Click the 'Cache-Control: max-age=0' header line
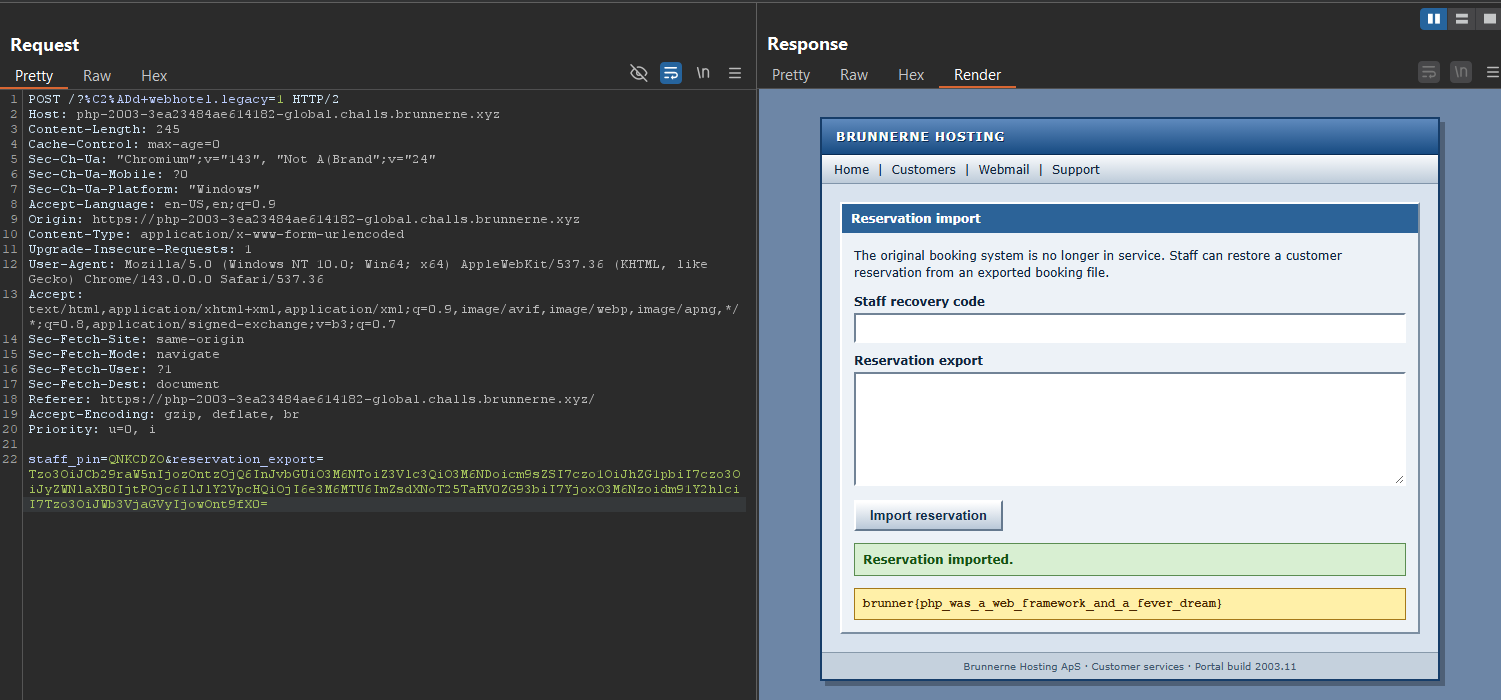Viewport: 1501px width, 700px height. click(124, 144)
